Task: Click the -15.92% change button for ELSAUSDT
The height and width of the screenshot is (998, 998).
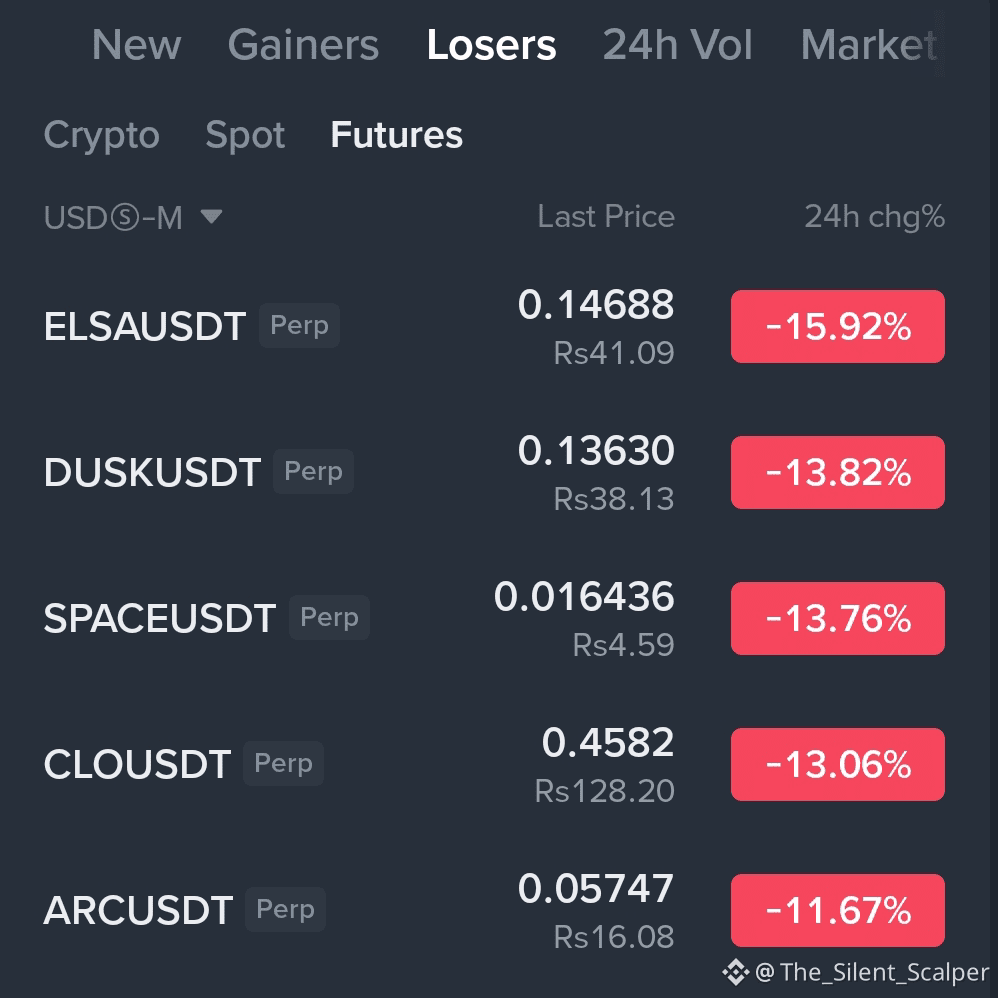Action: pos(837,326)
